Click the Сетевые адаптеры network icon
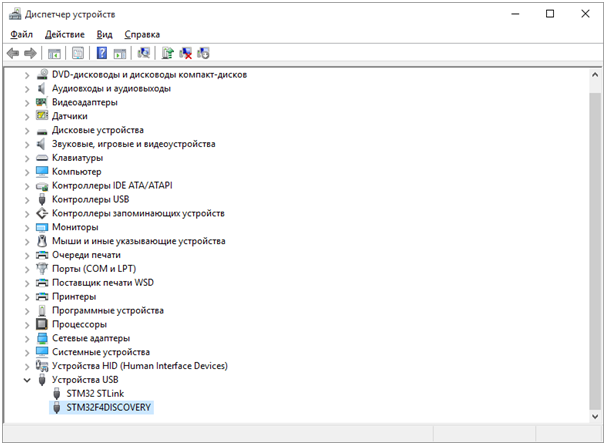This screenshot has height=445, width=606. (x=42, y=338)
